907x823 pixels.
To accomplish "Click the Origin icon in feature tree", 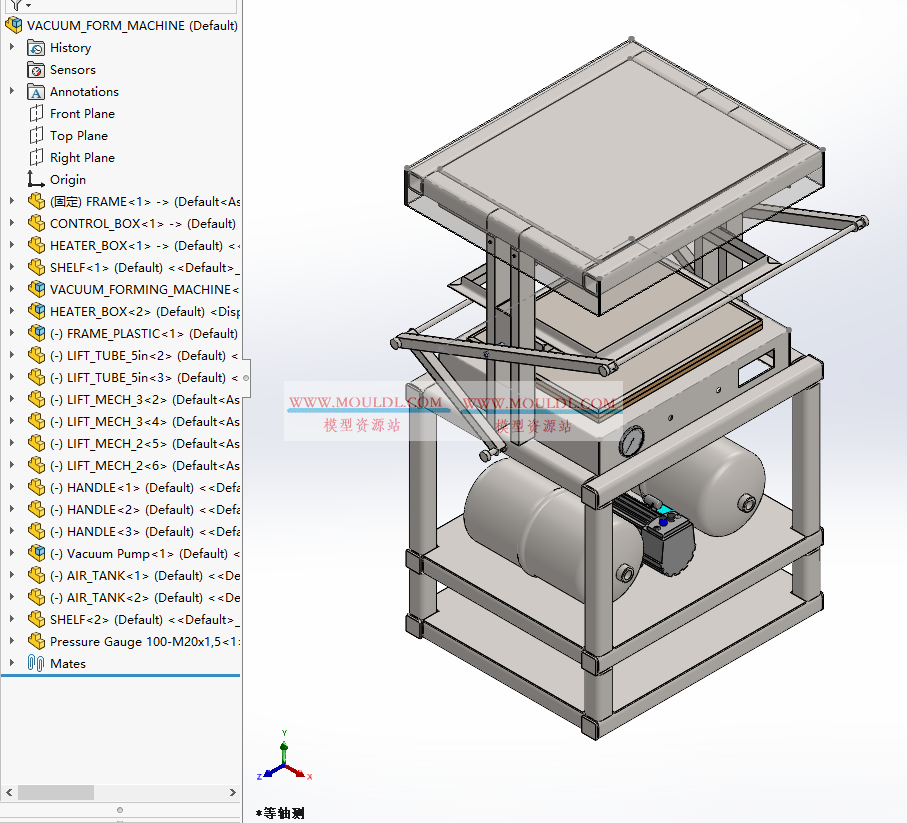I will tap(37, 180).
